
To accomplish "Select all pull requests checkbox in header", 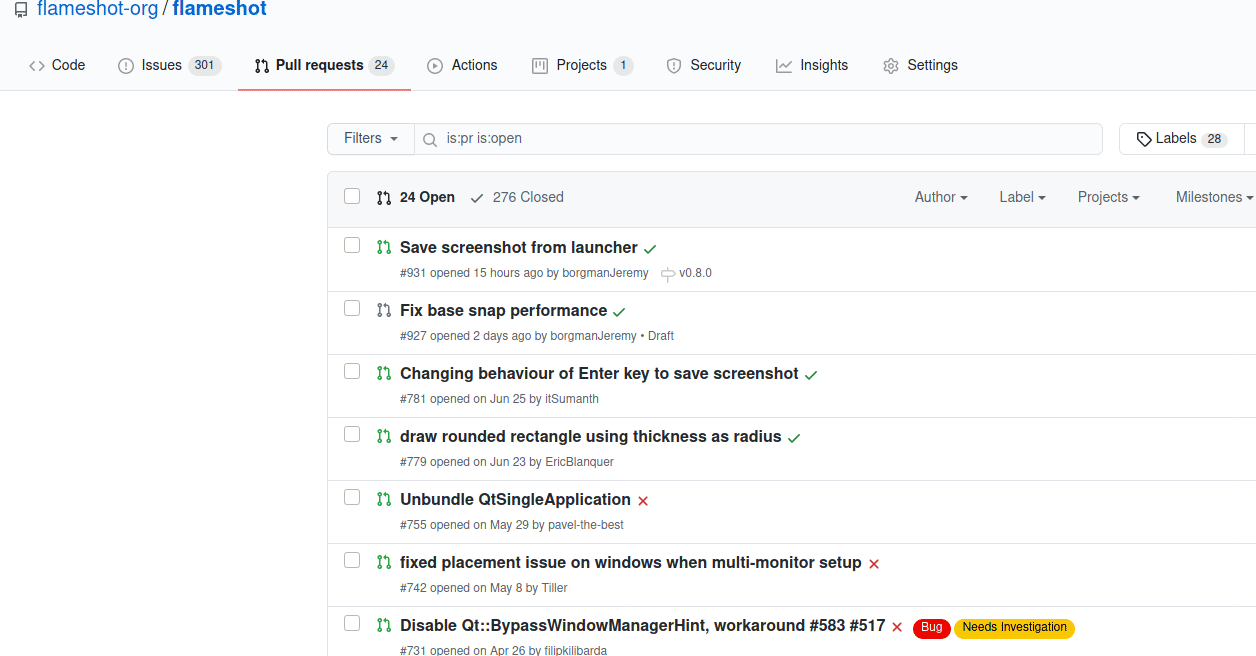I will click(352, 196).
